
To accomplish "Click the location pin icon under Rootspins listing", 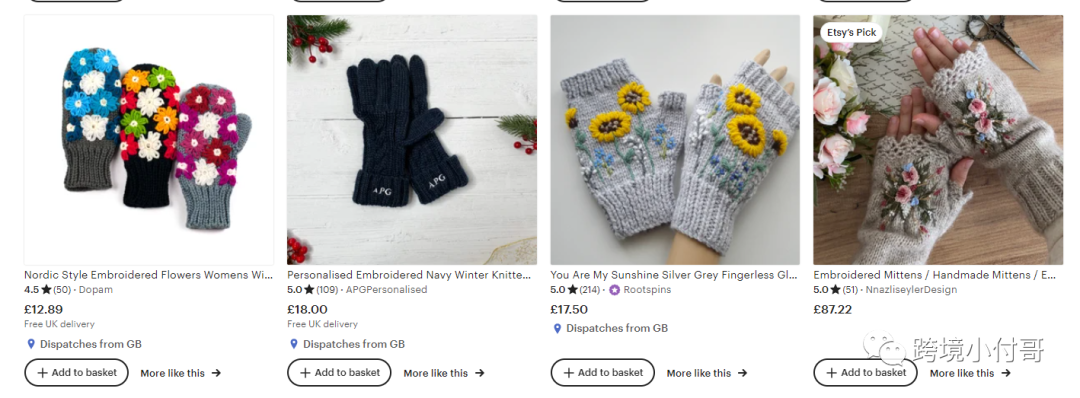I will click(557, 328).
